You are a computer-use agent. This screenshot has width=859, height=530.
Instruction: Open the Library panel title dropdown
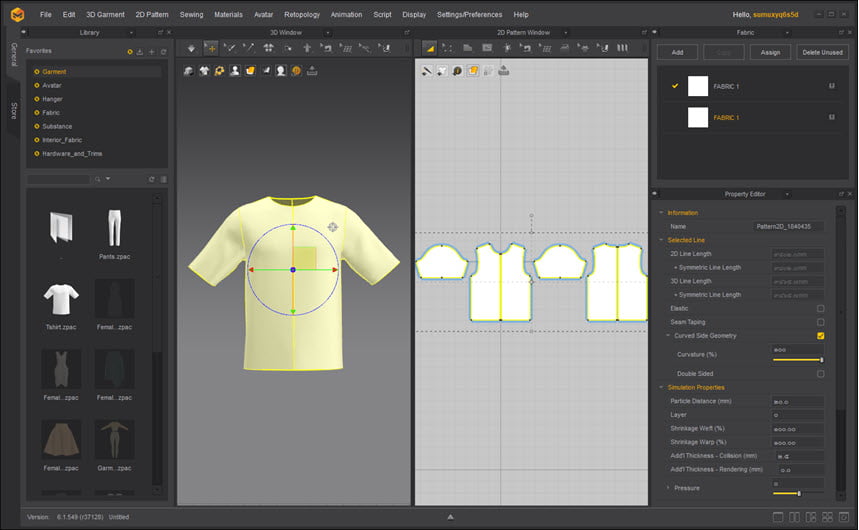[x=131, y=33]
